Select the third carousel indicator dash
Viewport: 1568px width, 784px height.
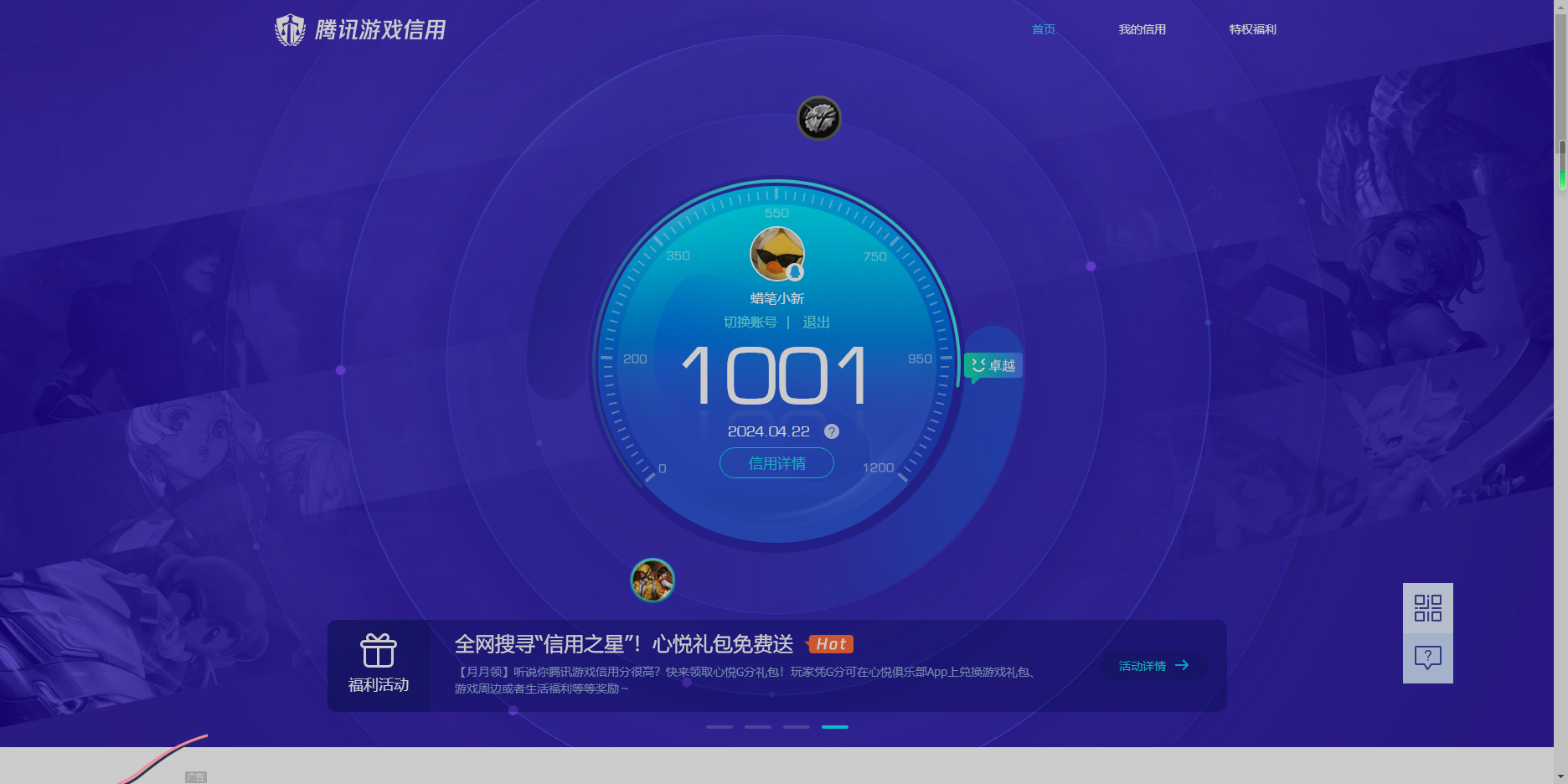coord(797,727)
